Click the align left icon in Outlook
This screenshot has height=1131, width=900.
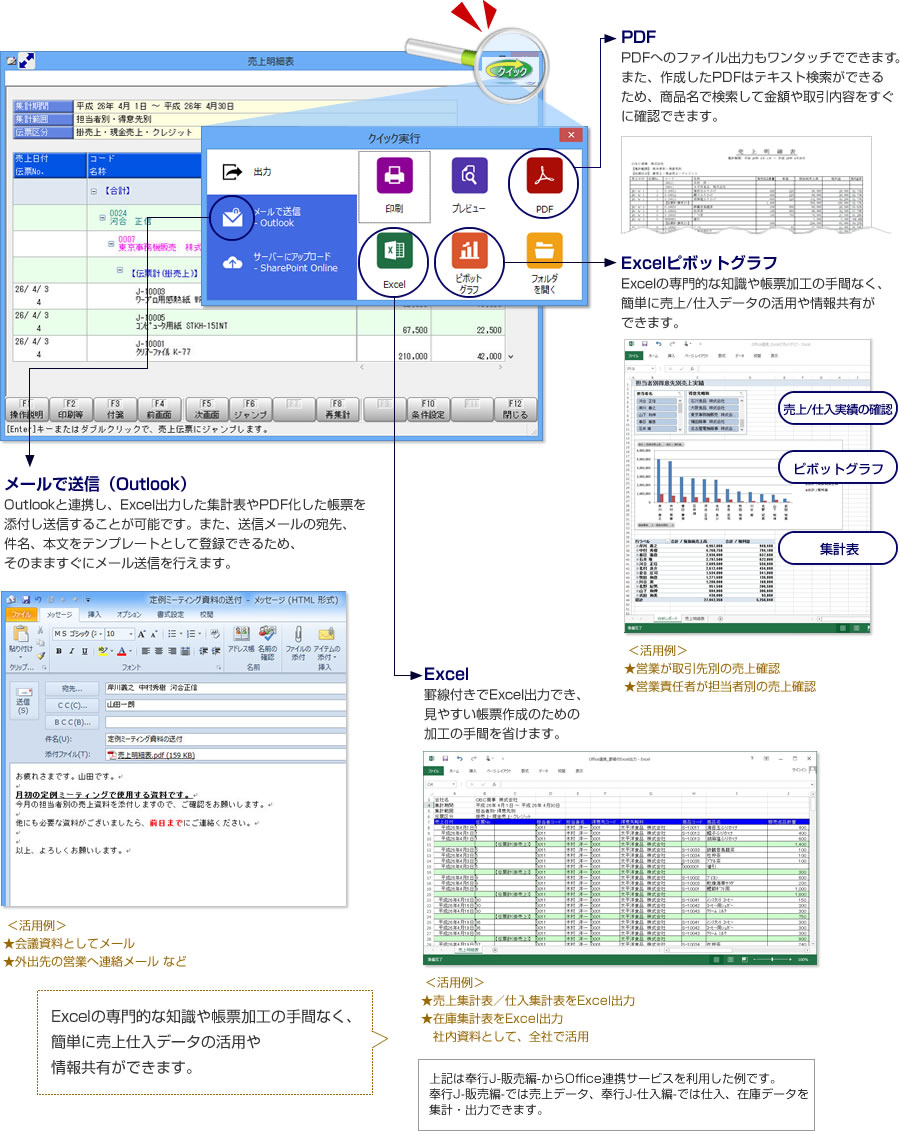tap(146, 651)
